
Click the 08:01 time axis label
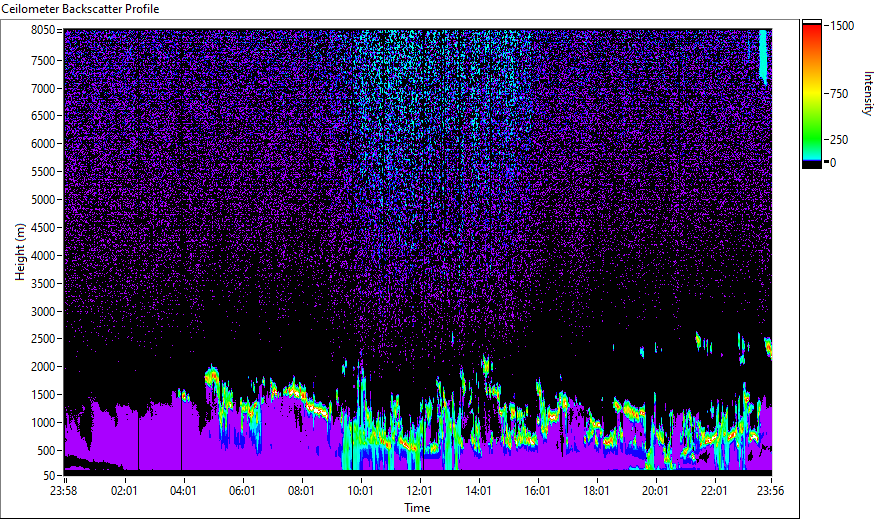pyautogui.click(x=301, y=491)
